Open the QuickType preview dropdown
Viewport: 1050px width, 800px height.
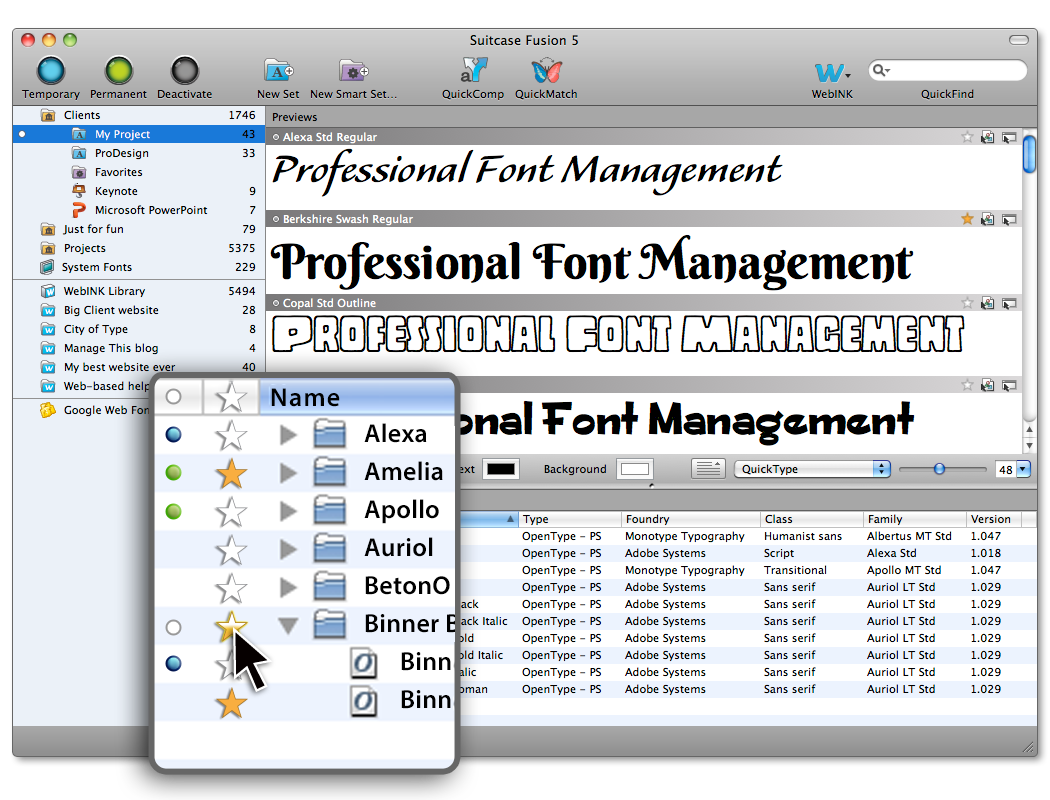coord(811,469)
